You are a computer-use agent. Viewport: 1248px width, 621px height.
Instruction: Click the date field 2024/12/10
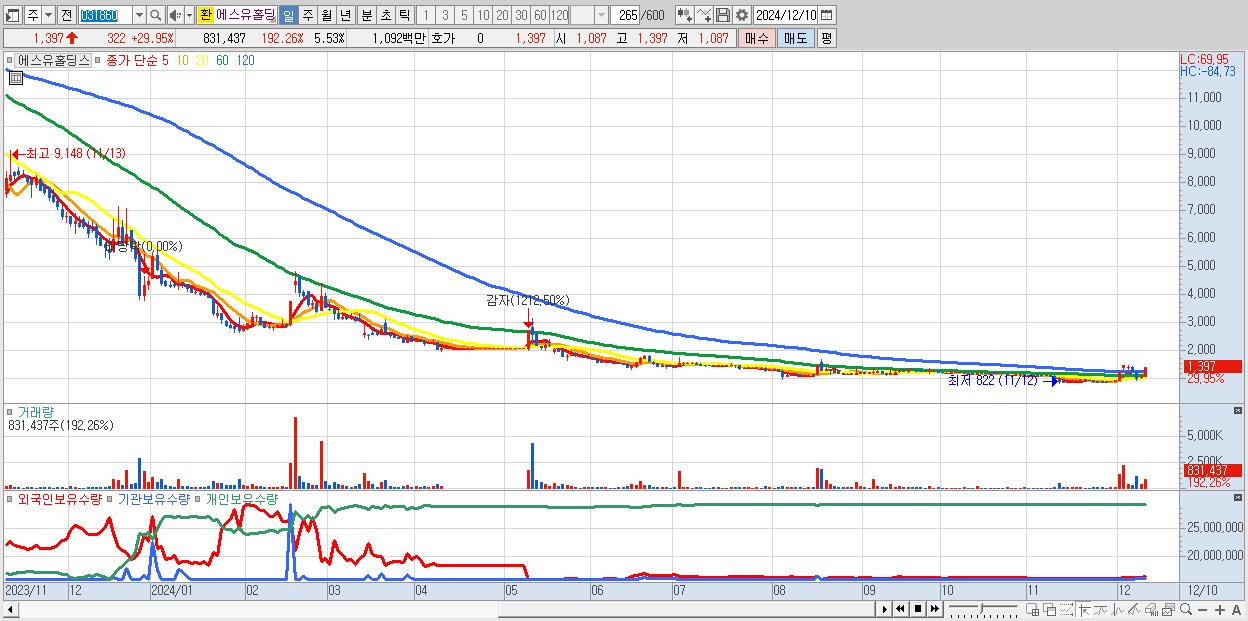coord(785,15)
